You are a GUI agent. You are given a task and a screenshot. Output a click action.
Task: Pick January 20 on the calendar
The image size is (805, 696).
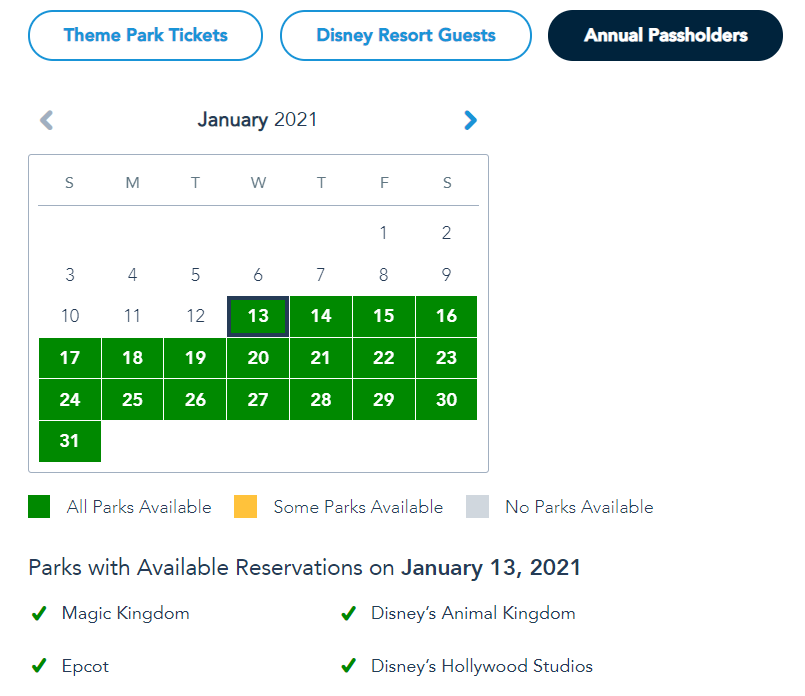258,358
